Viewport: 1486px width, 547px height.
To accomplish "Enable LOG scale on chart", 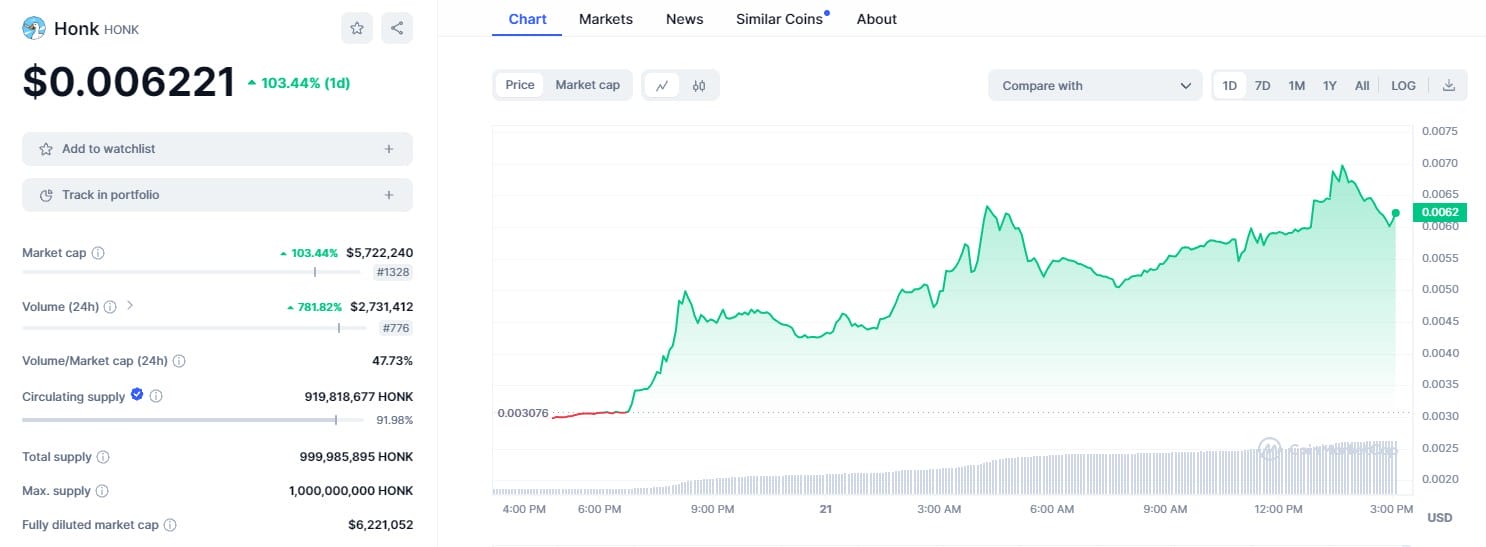I will [1403, 86].
